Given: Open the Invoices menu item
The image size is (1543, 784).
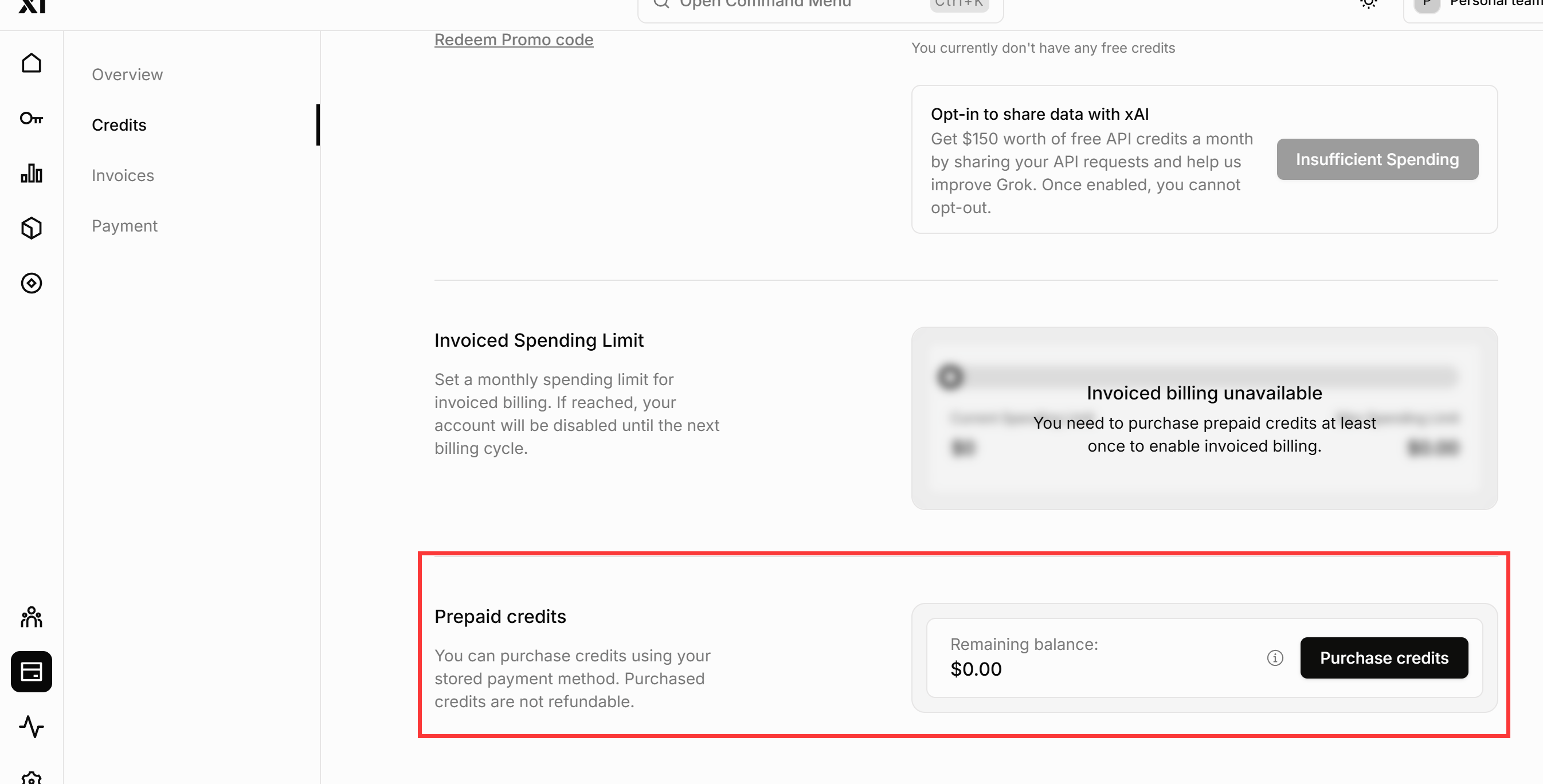Looking at the screenshot, I should point(123,175).
